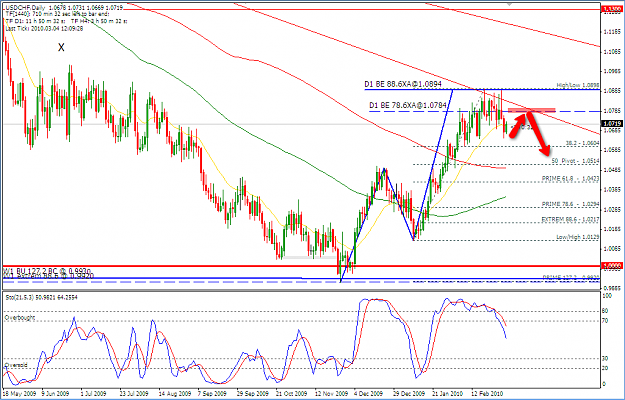Click the '4 Dec 2009' date on the time axis
The width and height of the screenshot is (625, 400).
(368, 393)
